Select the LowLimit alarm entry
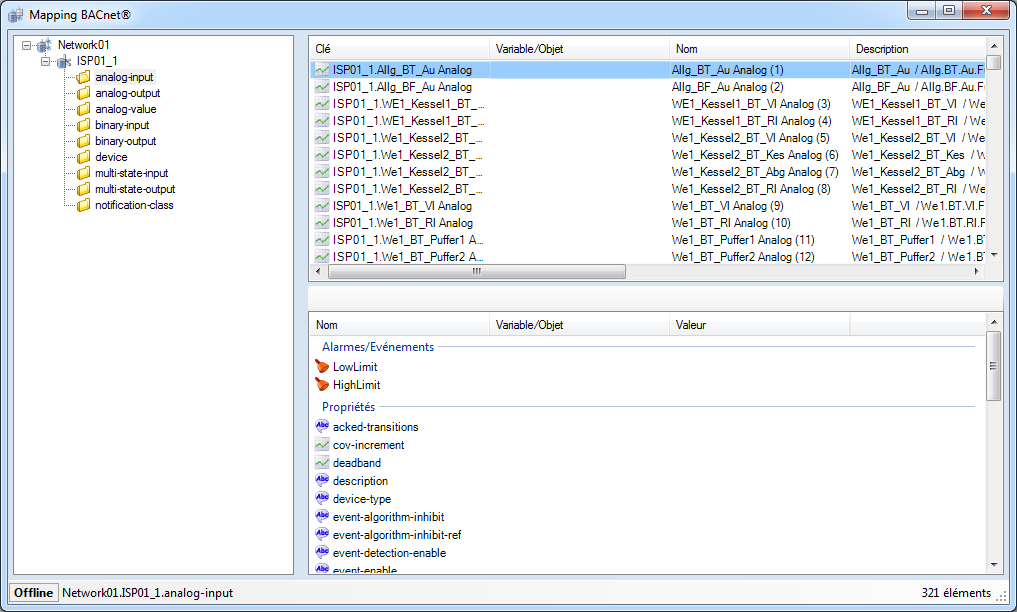 click(x=355, y=367)
